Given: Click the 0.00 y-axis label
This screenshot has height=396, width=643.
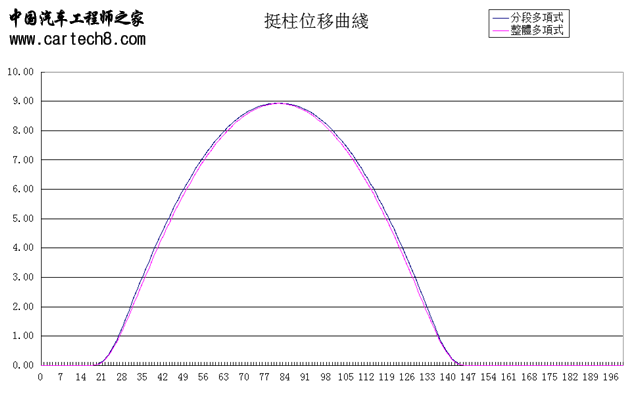Looking at the screenshot, I should (23, 365).
